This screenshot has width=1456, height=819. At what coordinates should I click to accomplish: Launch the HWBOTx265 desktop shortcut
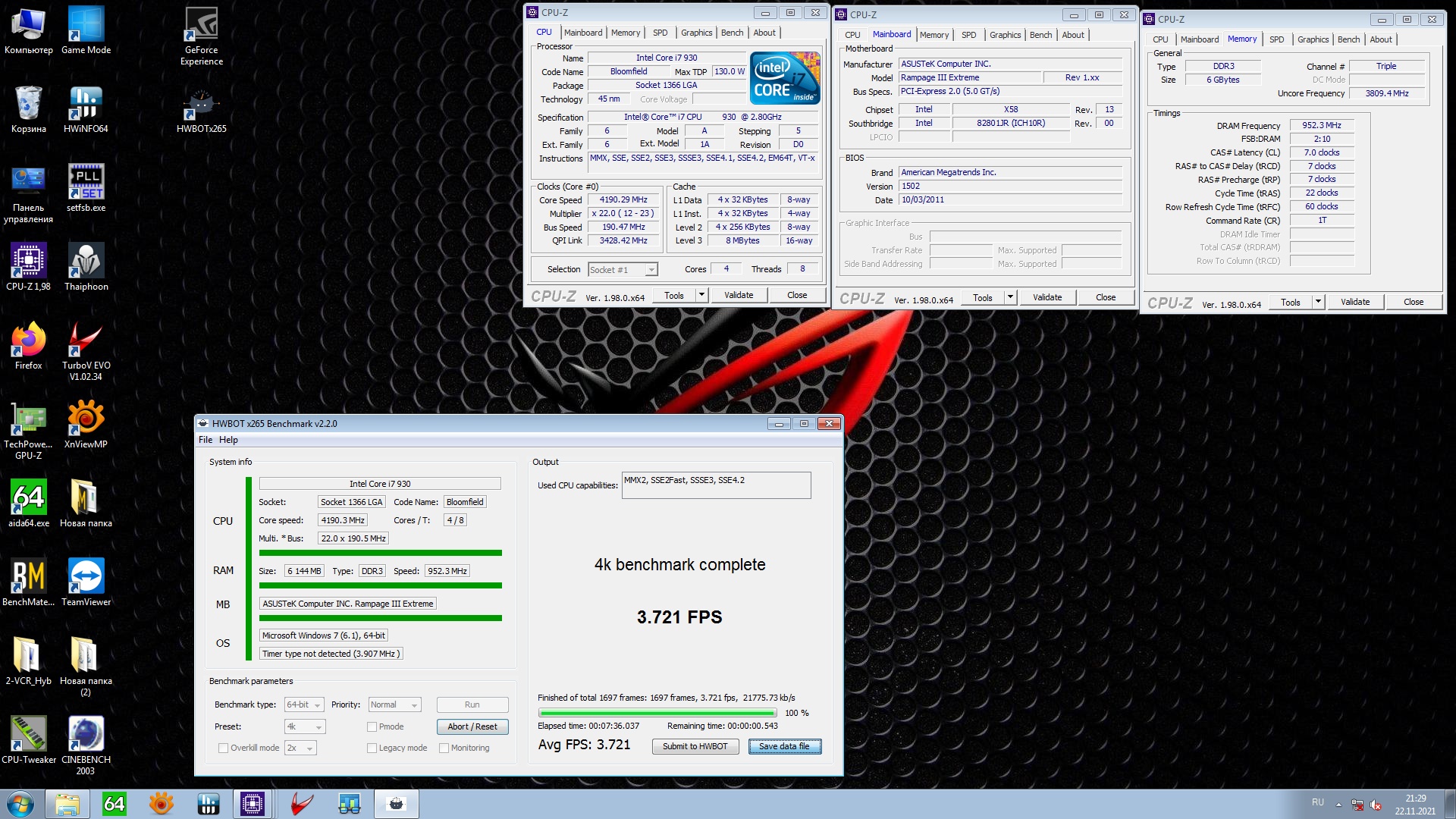coord(202,109)
